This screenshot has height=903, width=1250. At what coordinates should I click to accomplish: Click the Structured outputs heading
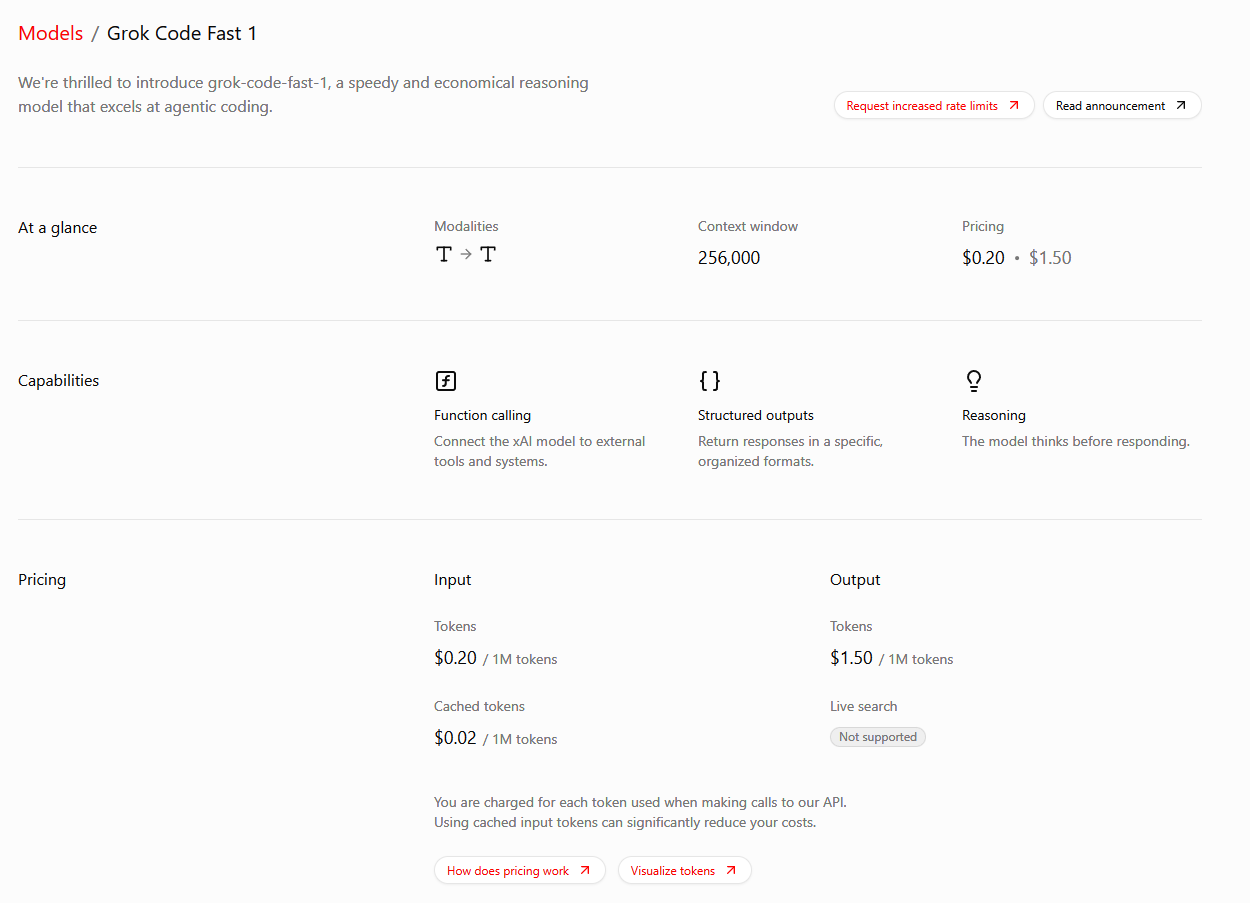click(756, 415)
